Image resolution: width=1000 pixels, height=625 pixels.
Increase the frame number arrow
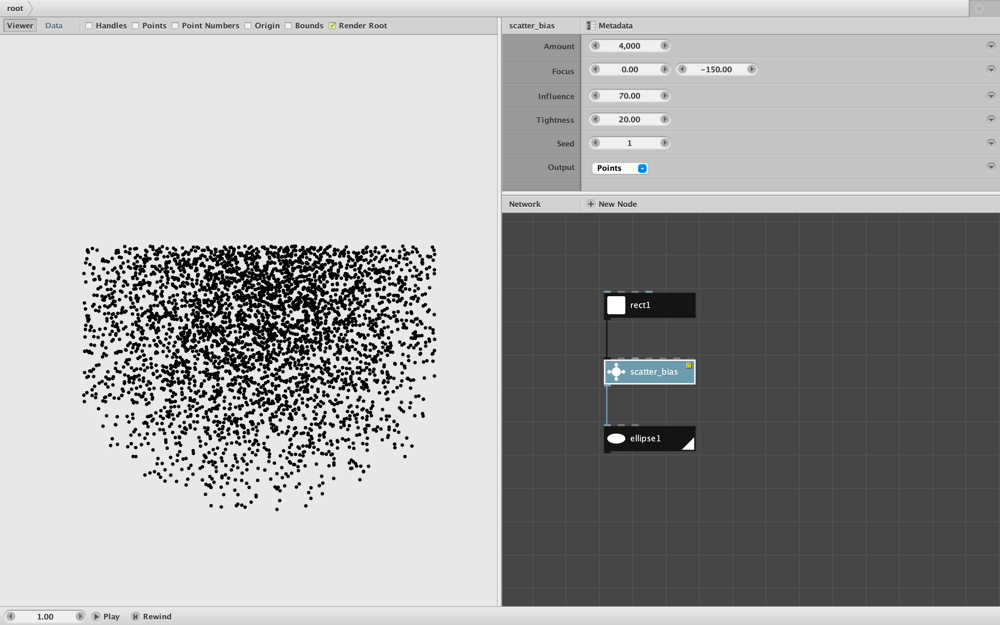80,617
